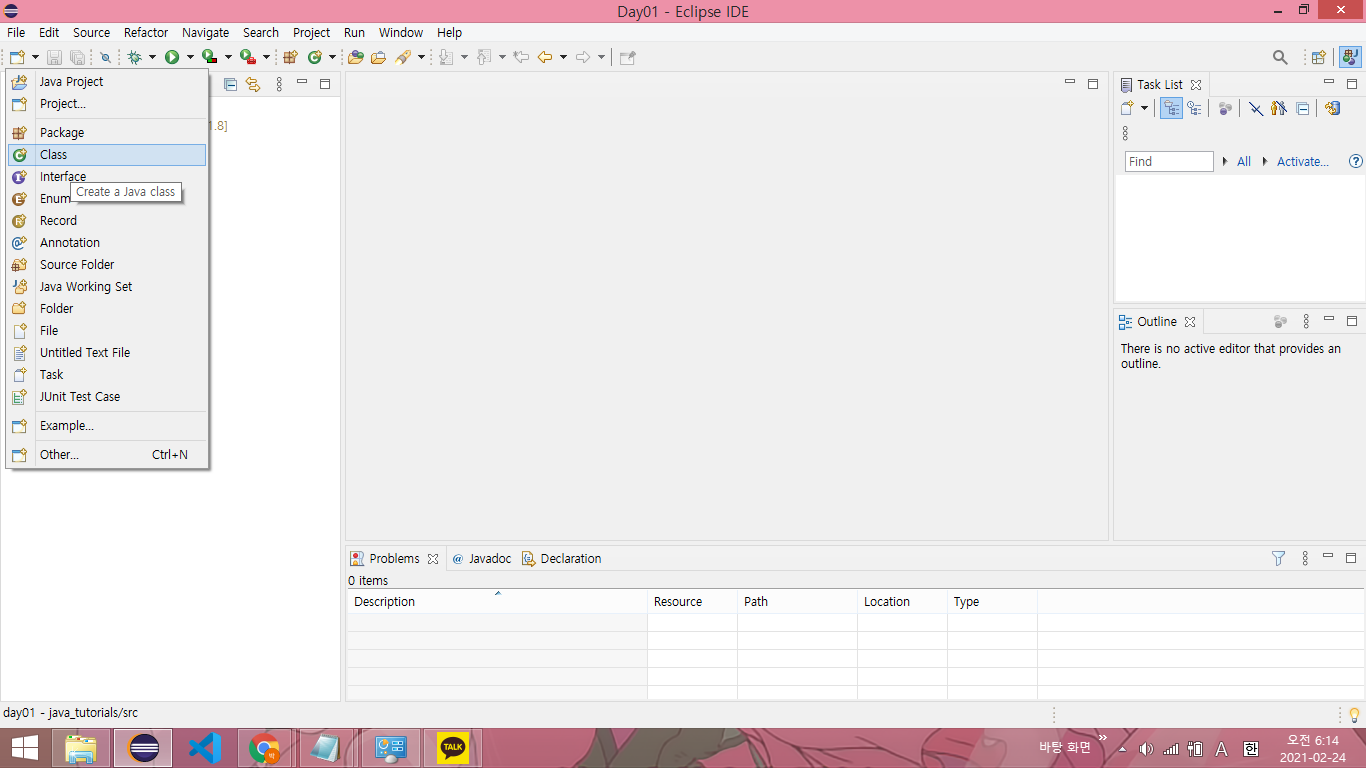Open the dropdown arrow beside New icon
The width and height of the screenshot is (1366, 768).
(x=35, y=57)
